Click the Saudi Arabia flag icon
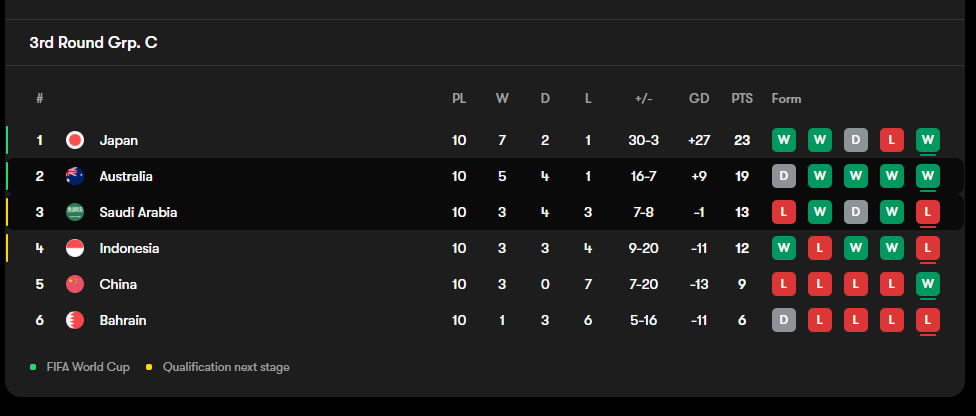 click(x=75, y=212)
